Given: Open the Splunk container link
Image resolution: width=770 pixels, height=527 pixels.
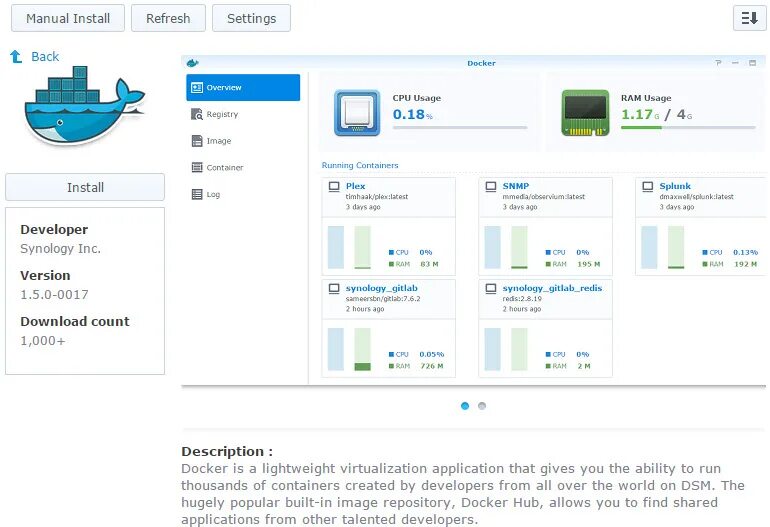Looking at the screenshot, I should point(675,186).
